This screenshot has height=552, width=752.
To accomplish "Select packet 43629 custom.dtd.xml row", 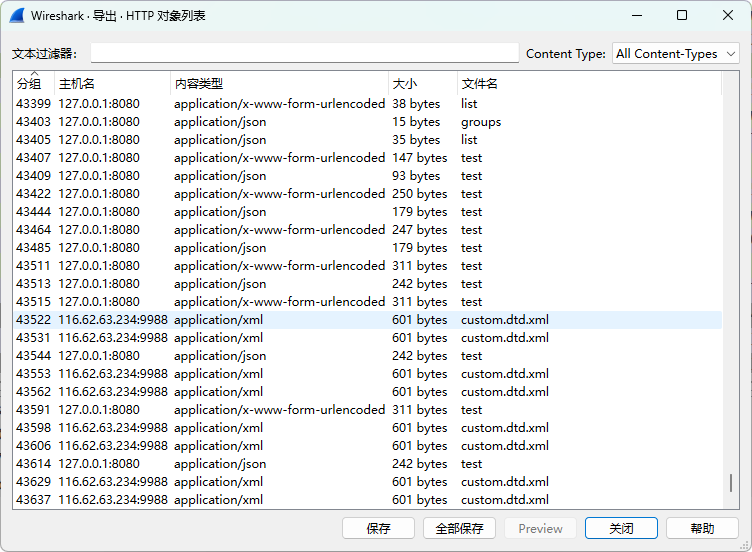I will pos(367,482).
